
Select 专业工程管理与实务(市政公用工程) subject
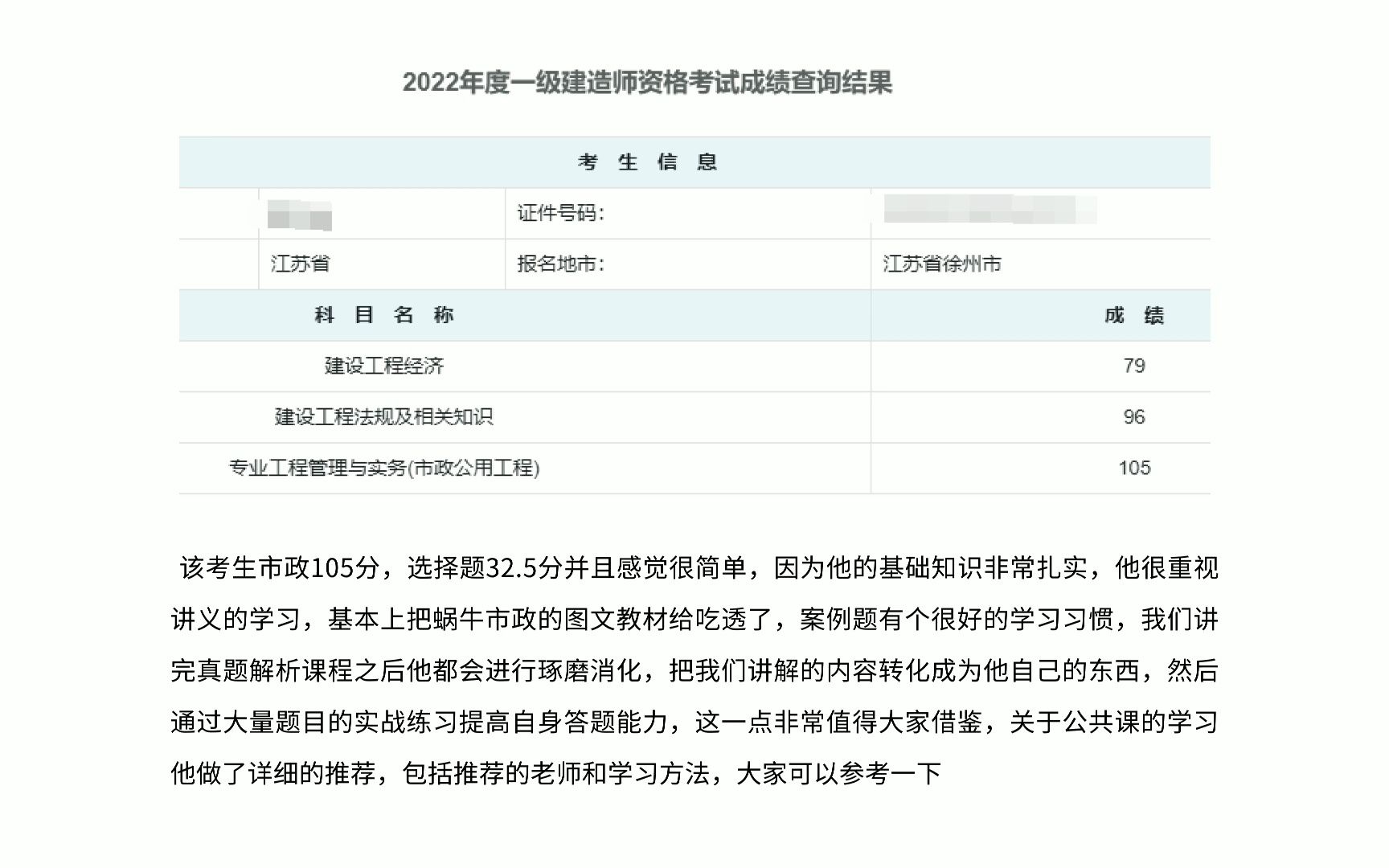(x=384, y=468)
